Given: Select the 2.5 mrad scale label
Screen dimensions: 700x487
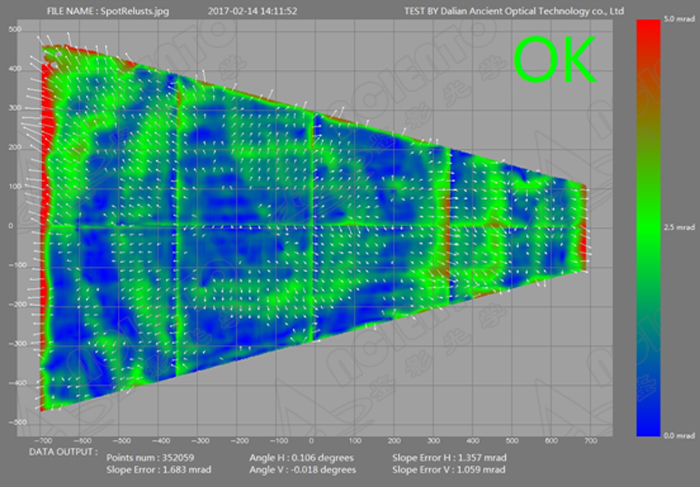Looking at the screenshot, I should pos(679,228).
